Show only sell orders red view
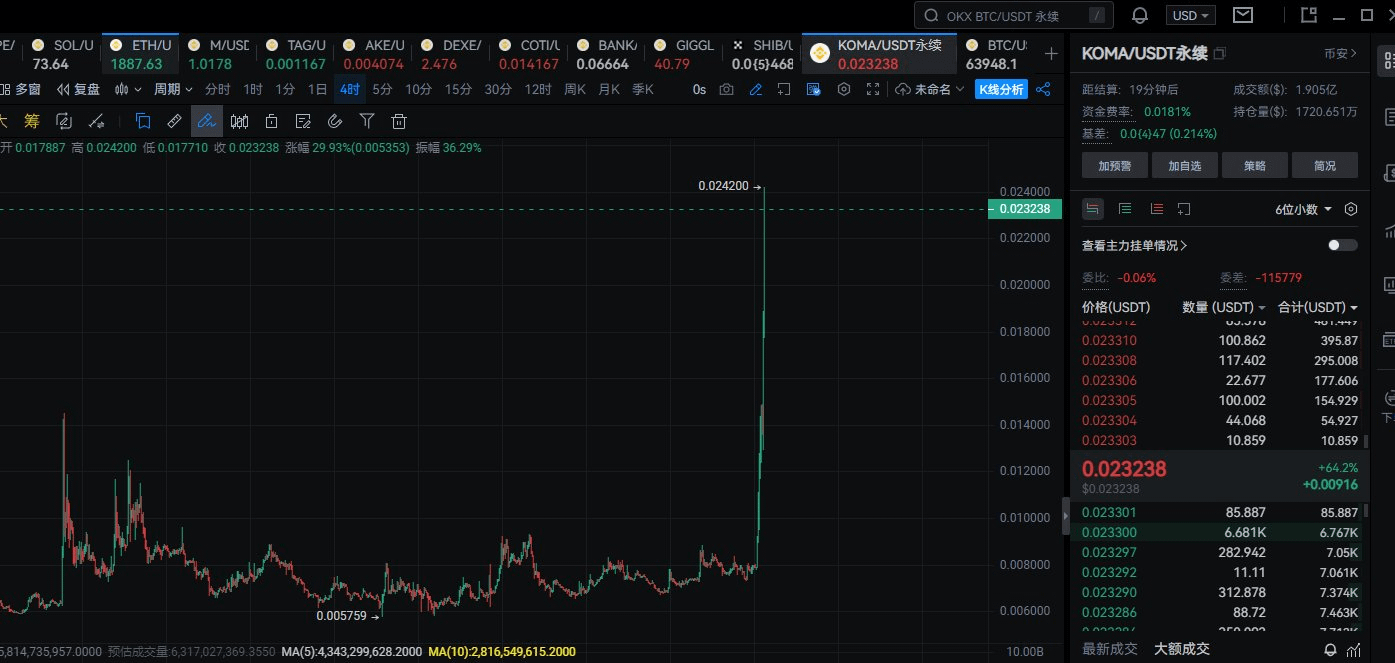Viewport: 1395px width, 663px height. click(x=1157, y=209)
